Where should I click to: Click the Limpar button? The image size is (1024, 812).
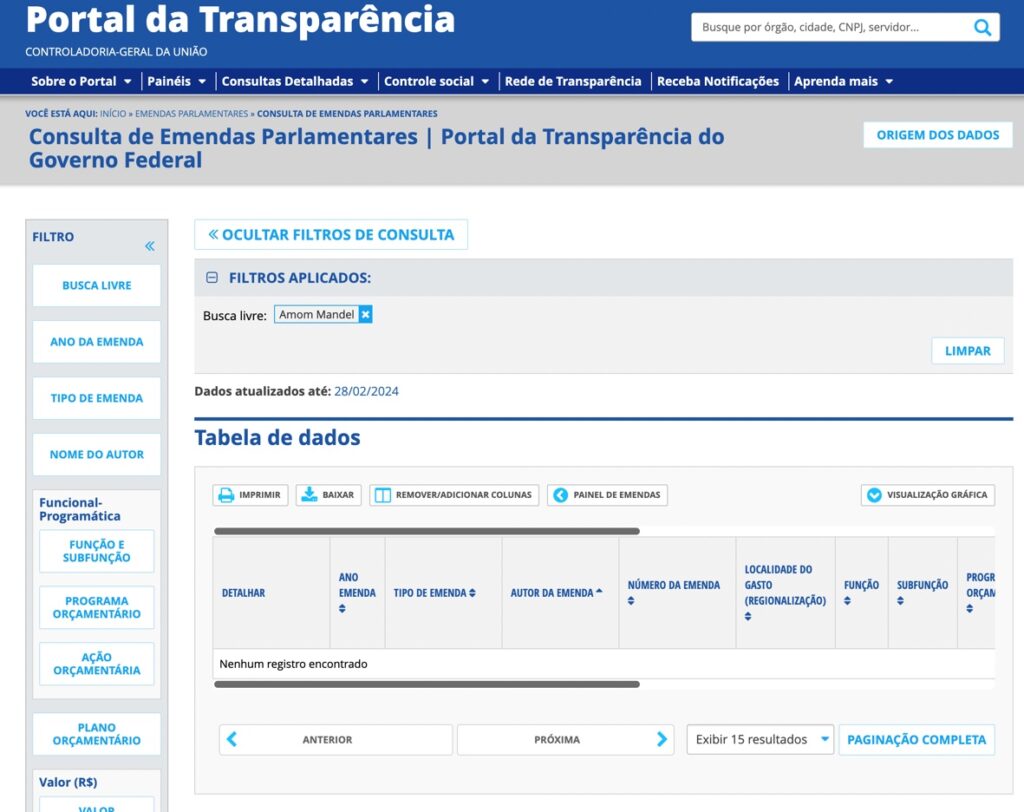(x=967, y=351)
